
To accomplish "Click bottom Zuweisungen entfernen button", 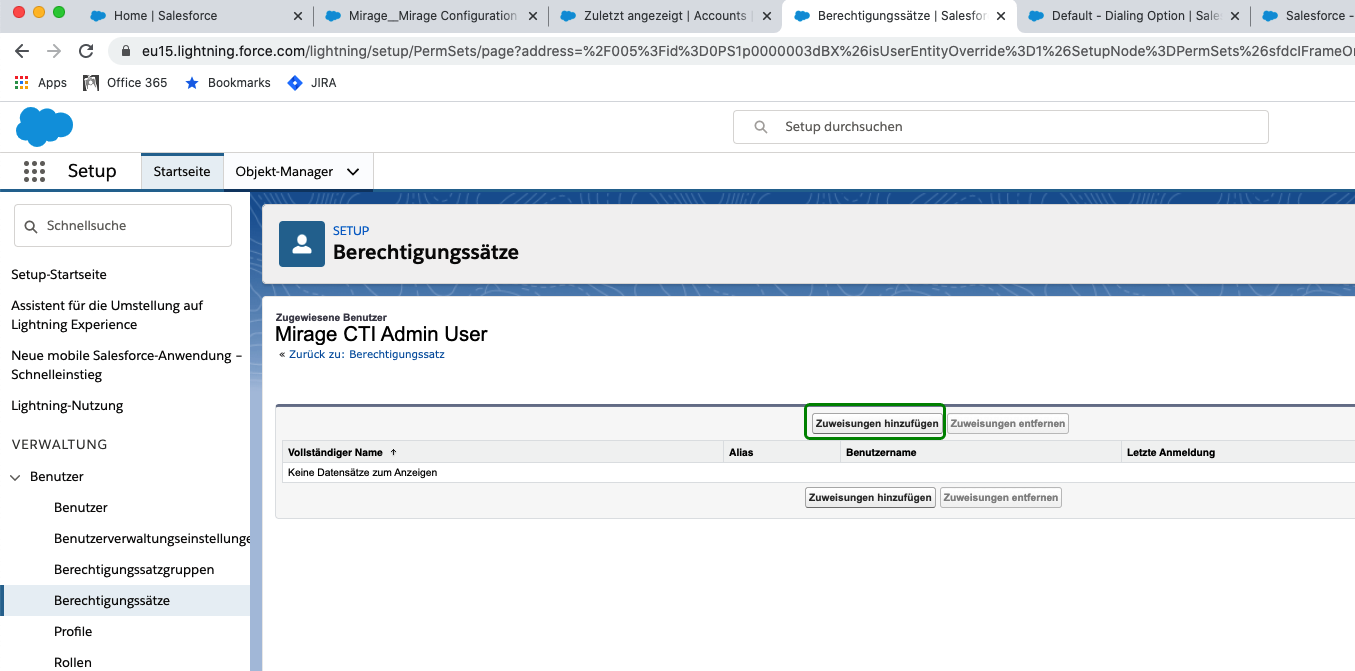I will (1001, 497).
